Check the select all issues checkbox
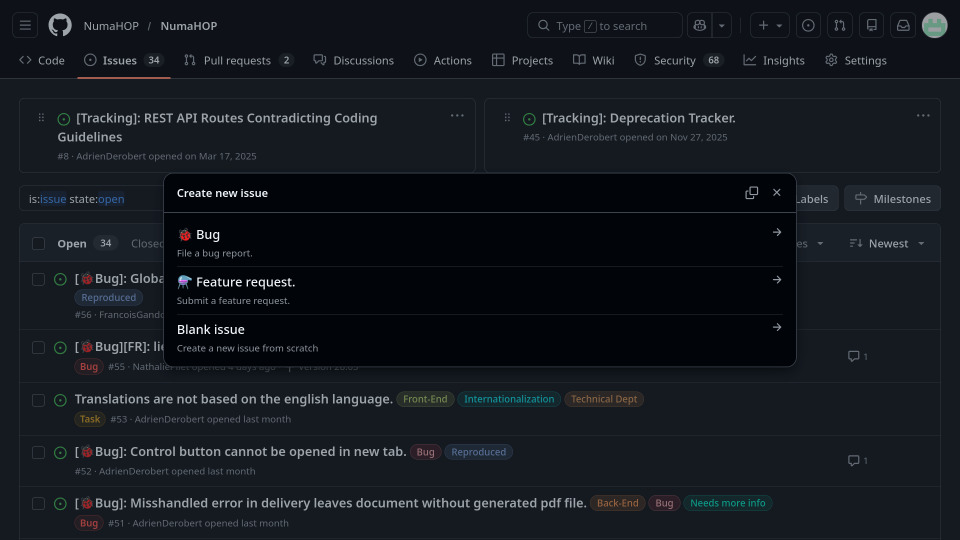Screen dimensions: 960x540 [38, 243]
